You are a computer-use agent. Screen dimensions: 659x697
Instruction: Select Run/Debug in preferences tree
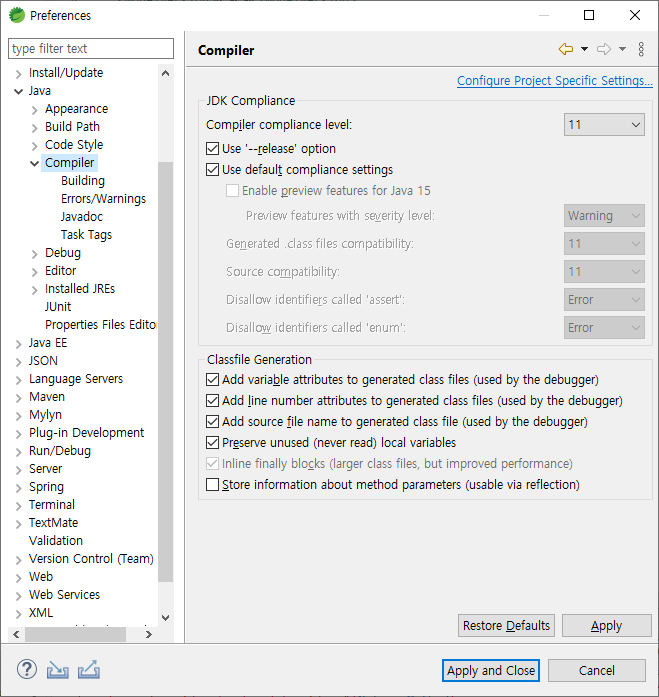[60, 451]
